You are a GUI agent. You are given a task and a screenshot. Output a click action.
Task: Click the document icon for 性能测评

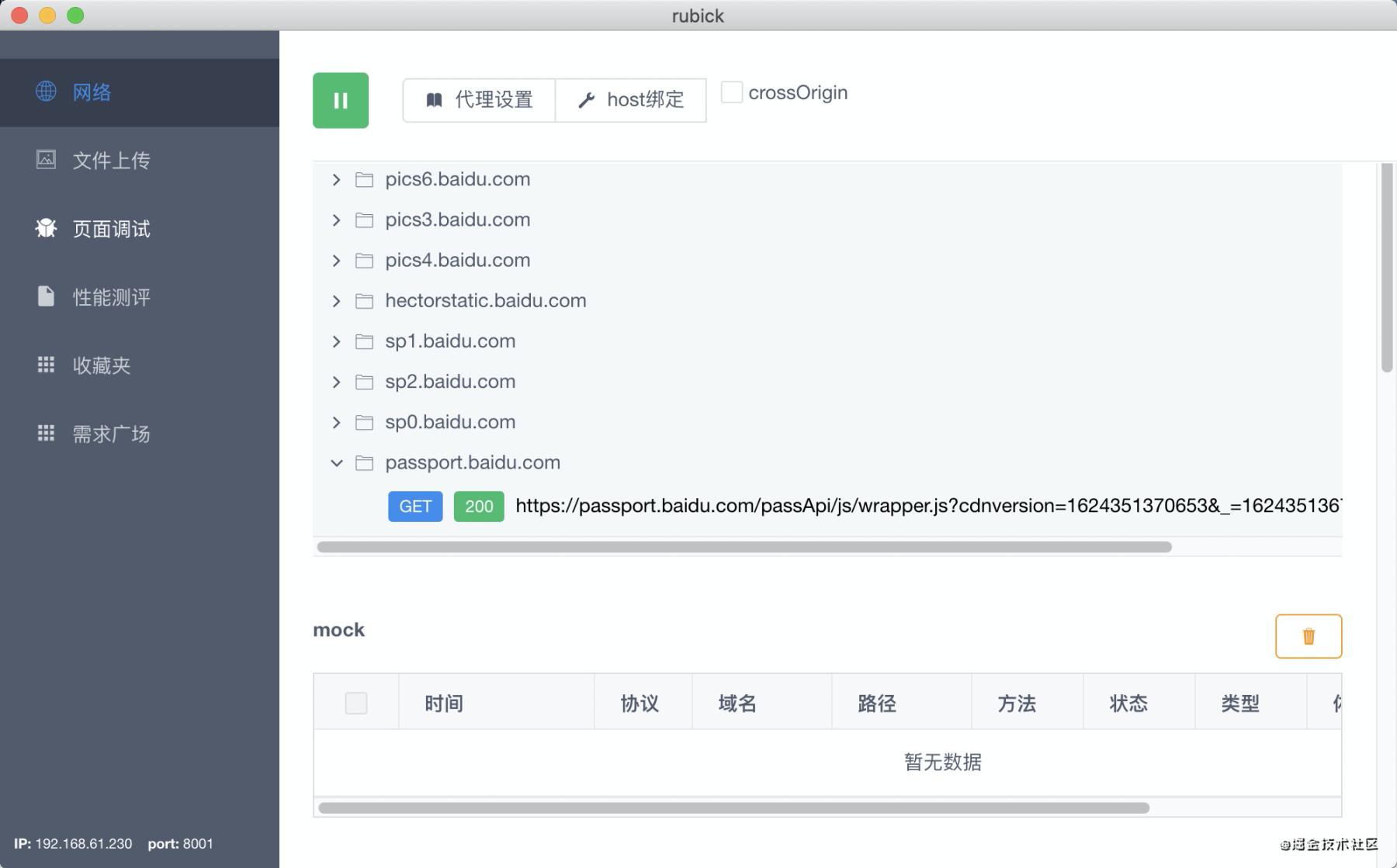coord(46,296)
